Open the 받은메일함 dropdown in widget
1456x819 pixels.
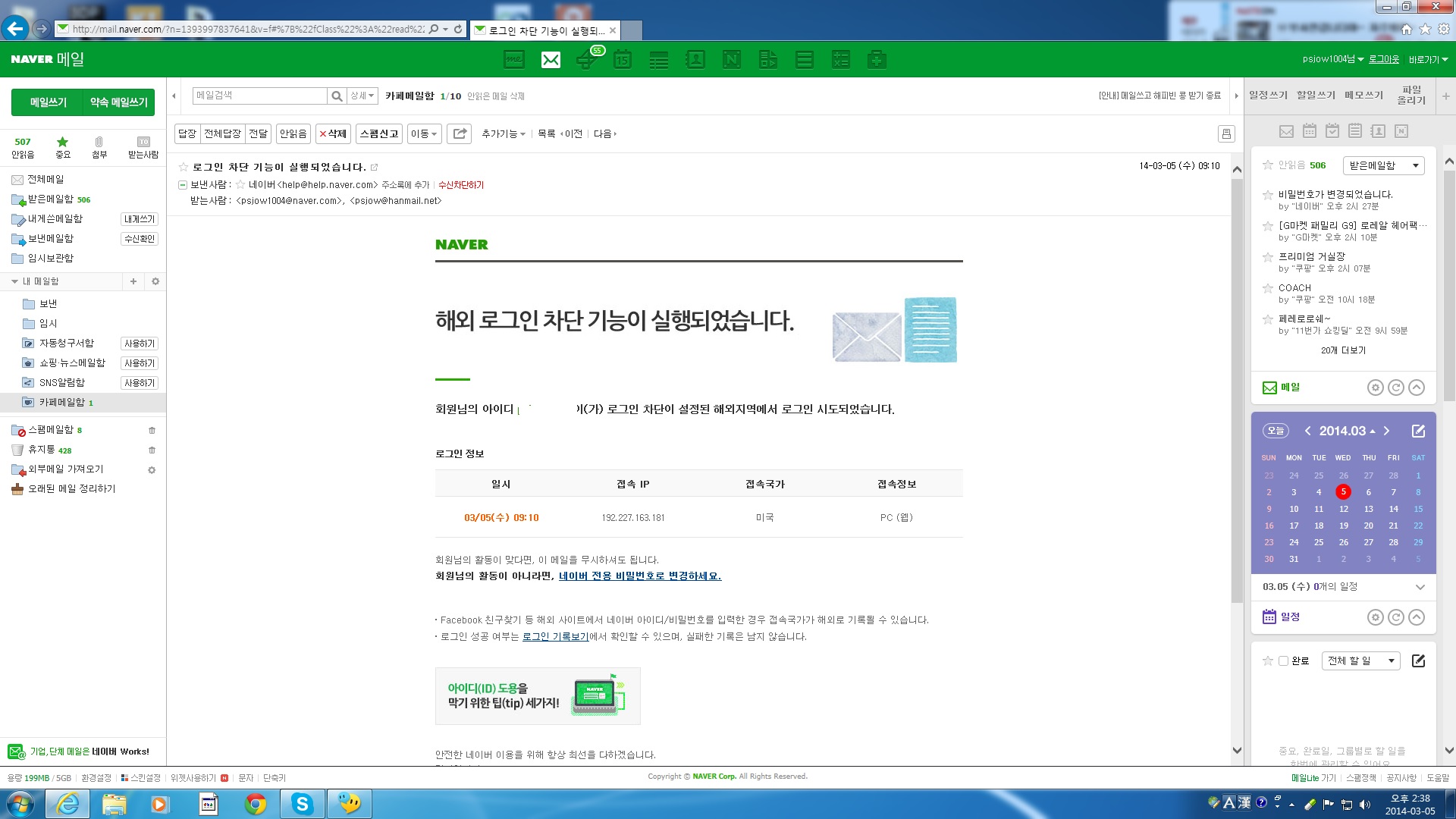(1383, 165)
